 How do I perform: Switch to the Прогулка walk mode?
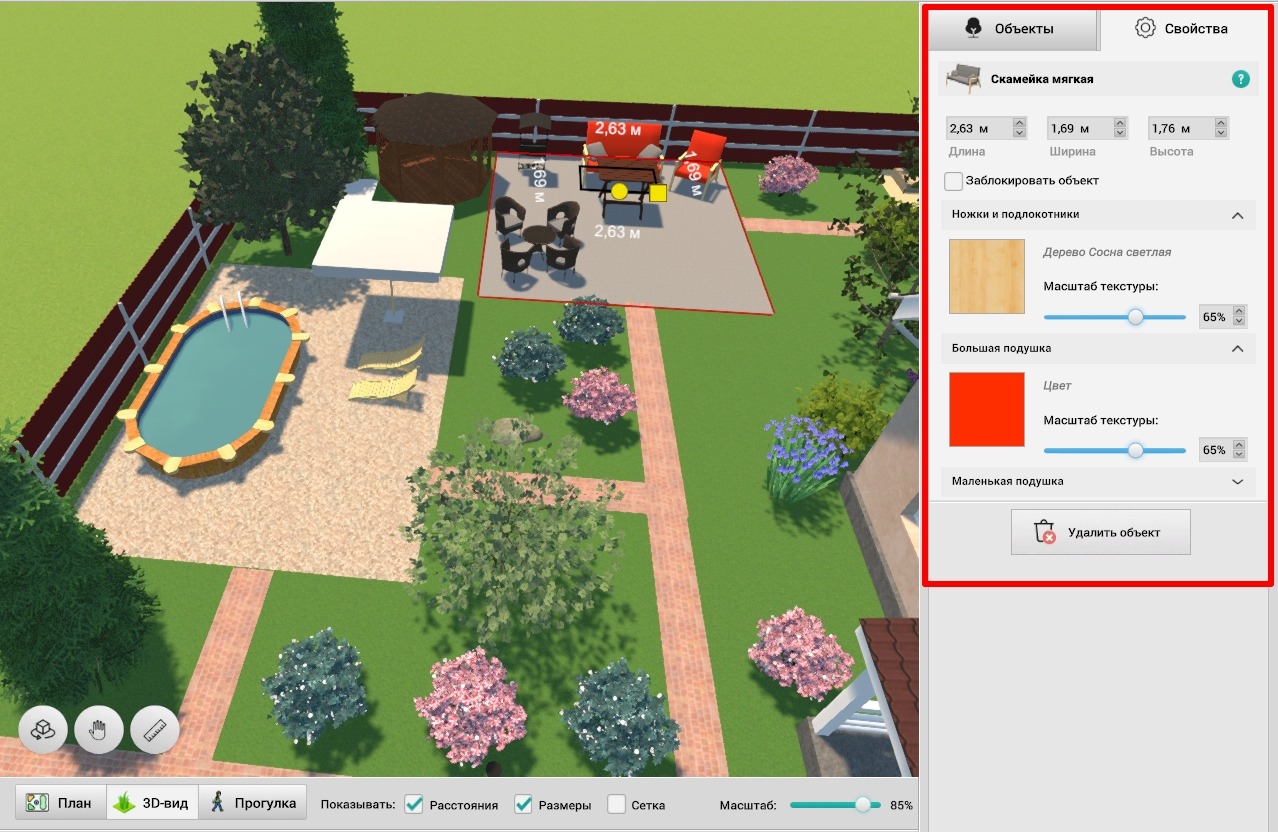[x=253, y=803]
